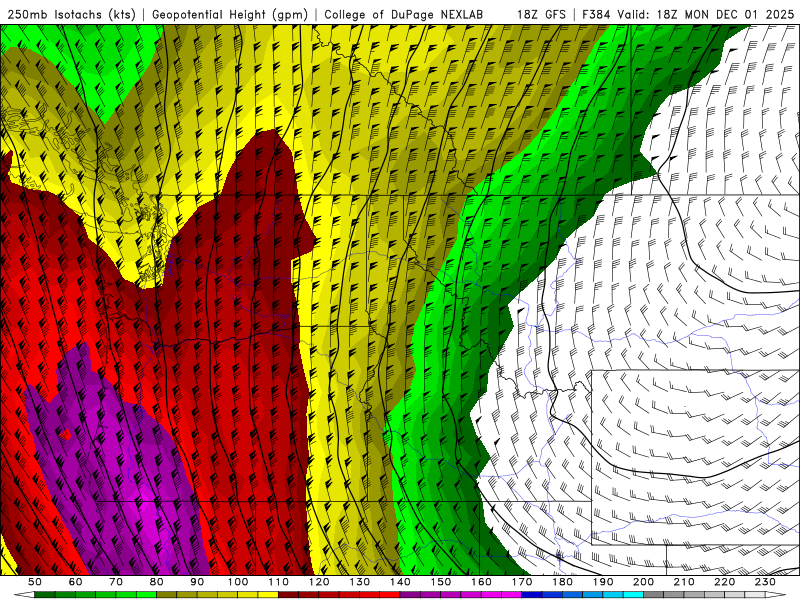Click the '220' colorbar label
Screen dimensions: 800x600
coord(725,582)
